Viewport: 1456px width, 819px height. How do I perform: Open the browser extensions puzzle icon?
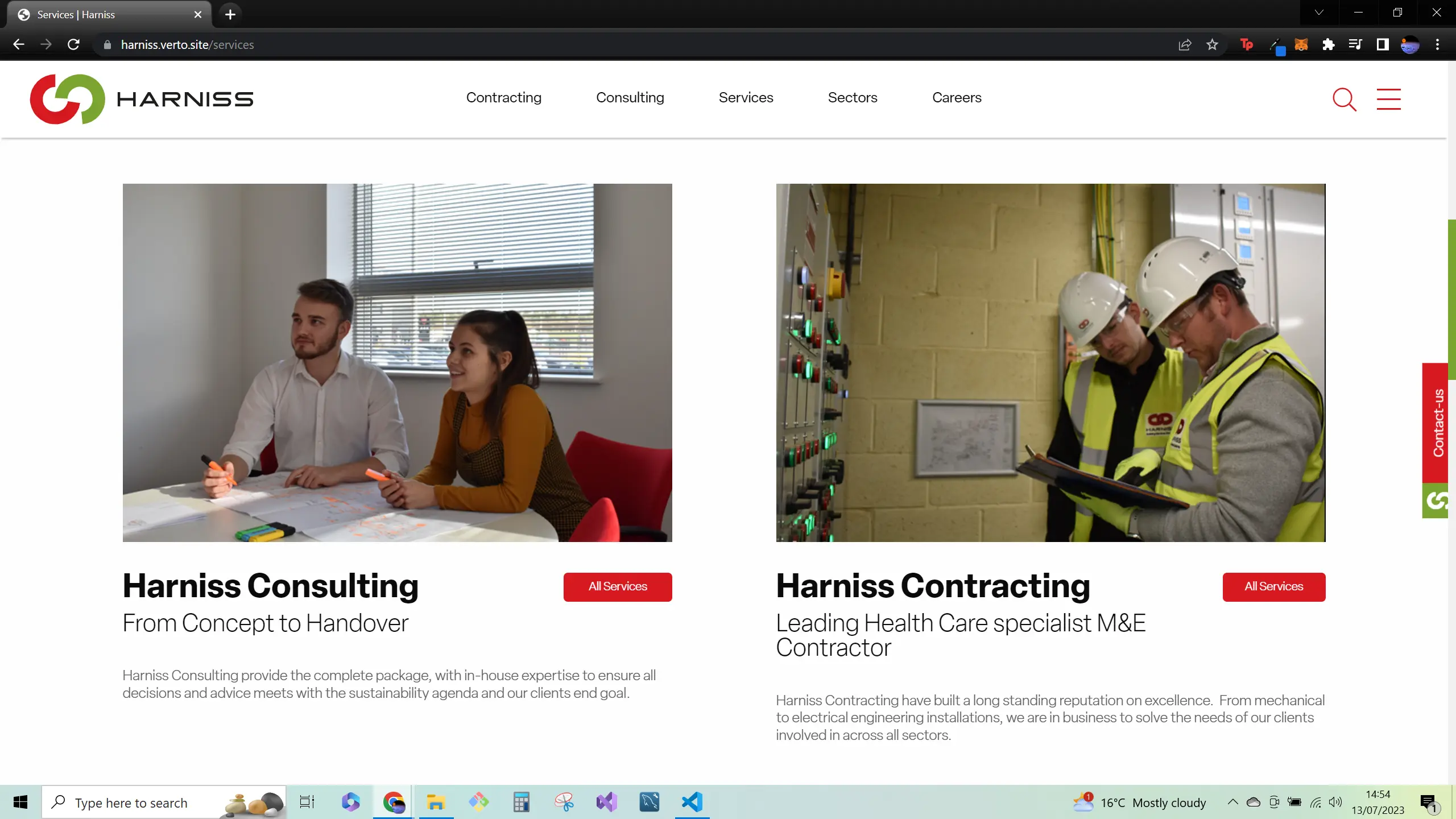pyautogui.click(x=1329, y=44)
